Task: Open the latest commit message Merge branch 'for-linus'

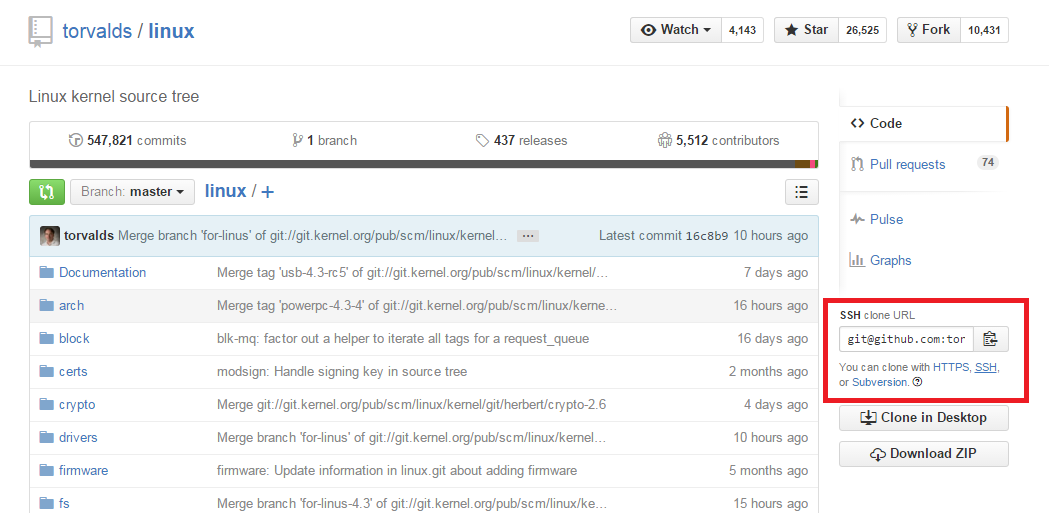Action: [x=312, y=235]
